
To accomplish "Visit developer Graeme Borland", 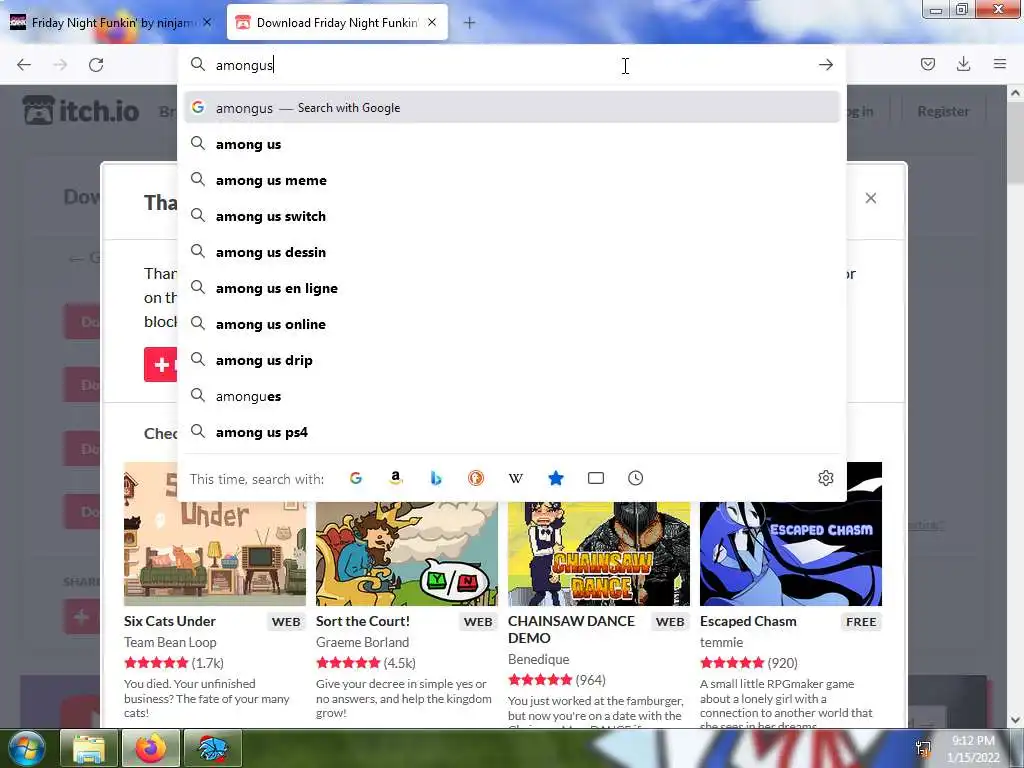I will pyautogui.click(x=362, y=642).
